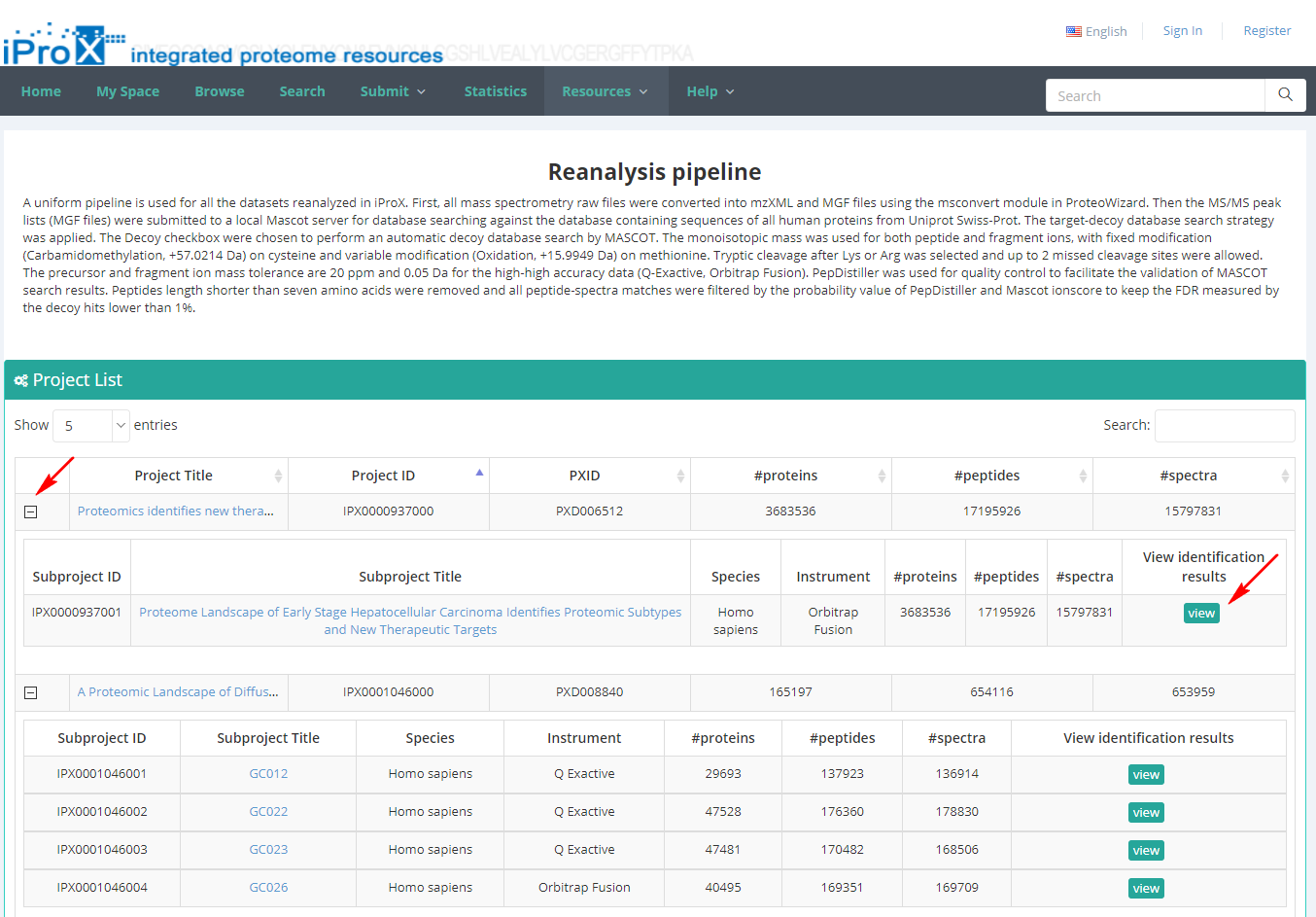Open My Space in navigation
The height and width of the screenshot is (917, 1316).
[127, 91]
